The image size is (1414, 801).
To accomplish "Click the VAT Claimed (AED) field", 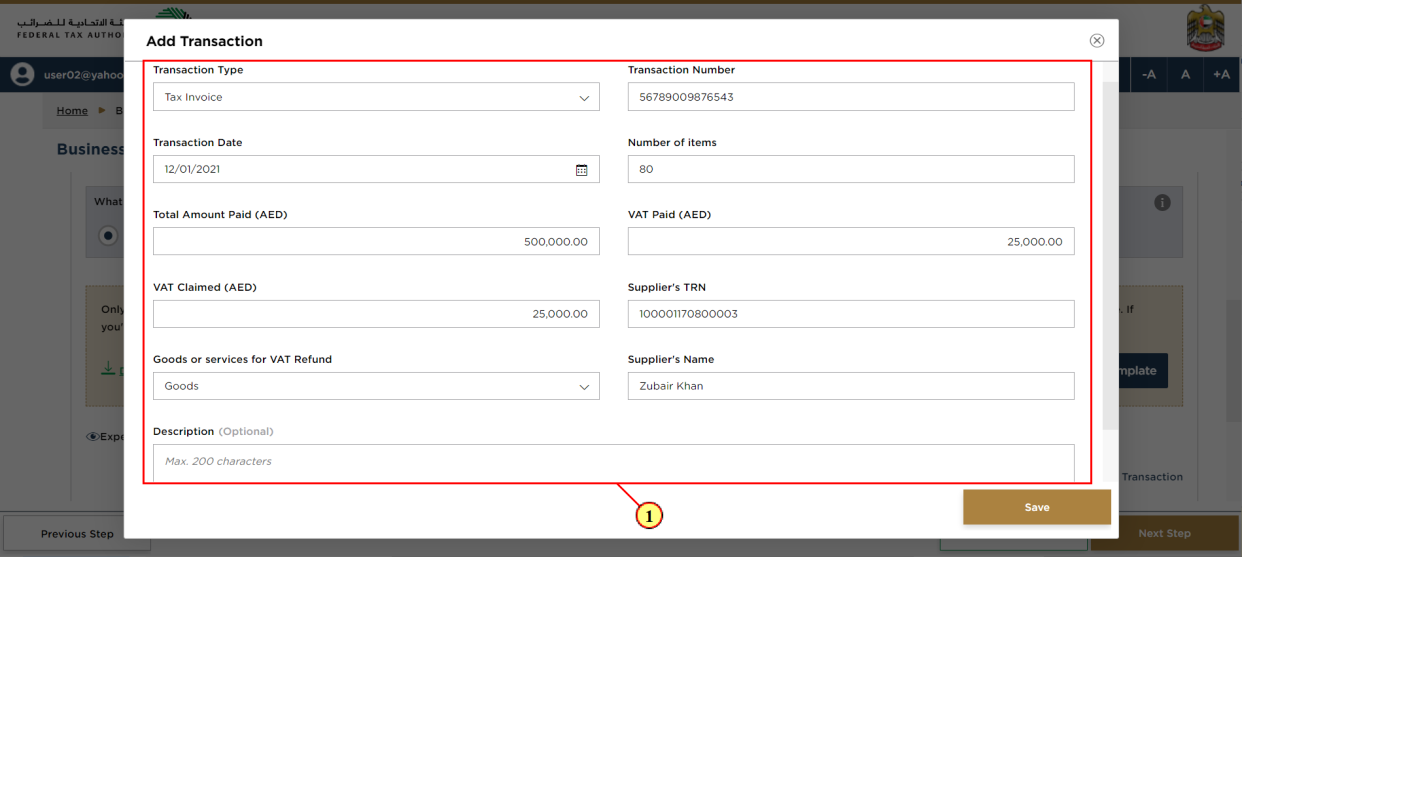I will pos(376,314).
